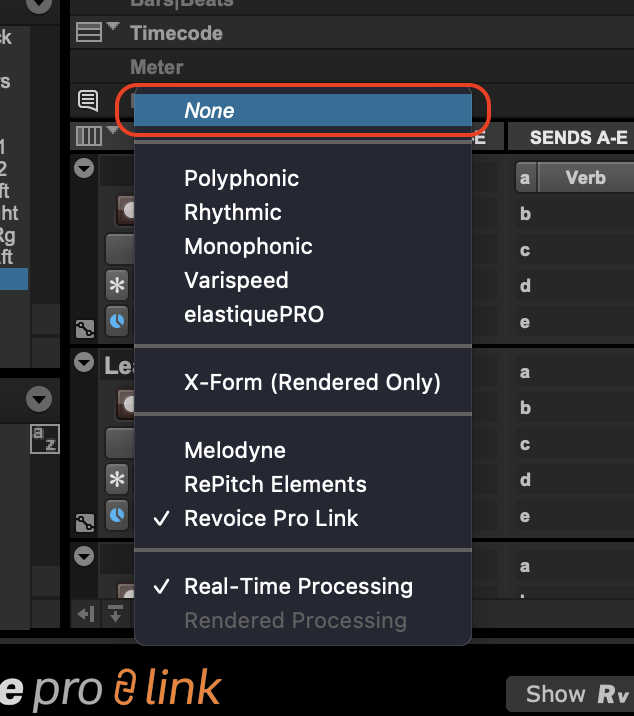Click the automation lane icon of the first track

pos(85,327)
